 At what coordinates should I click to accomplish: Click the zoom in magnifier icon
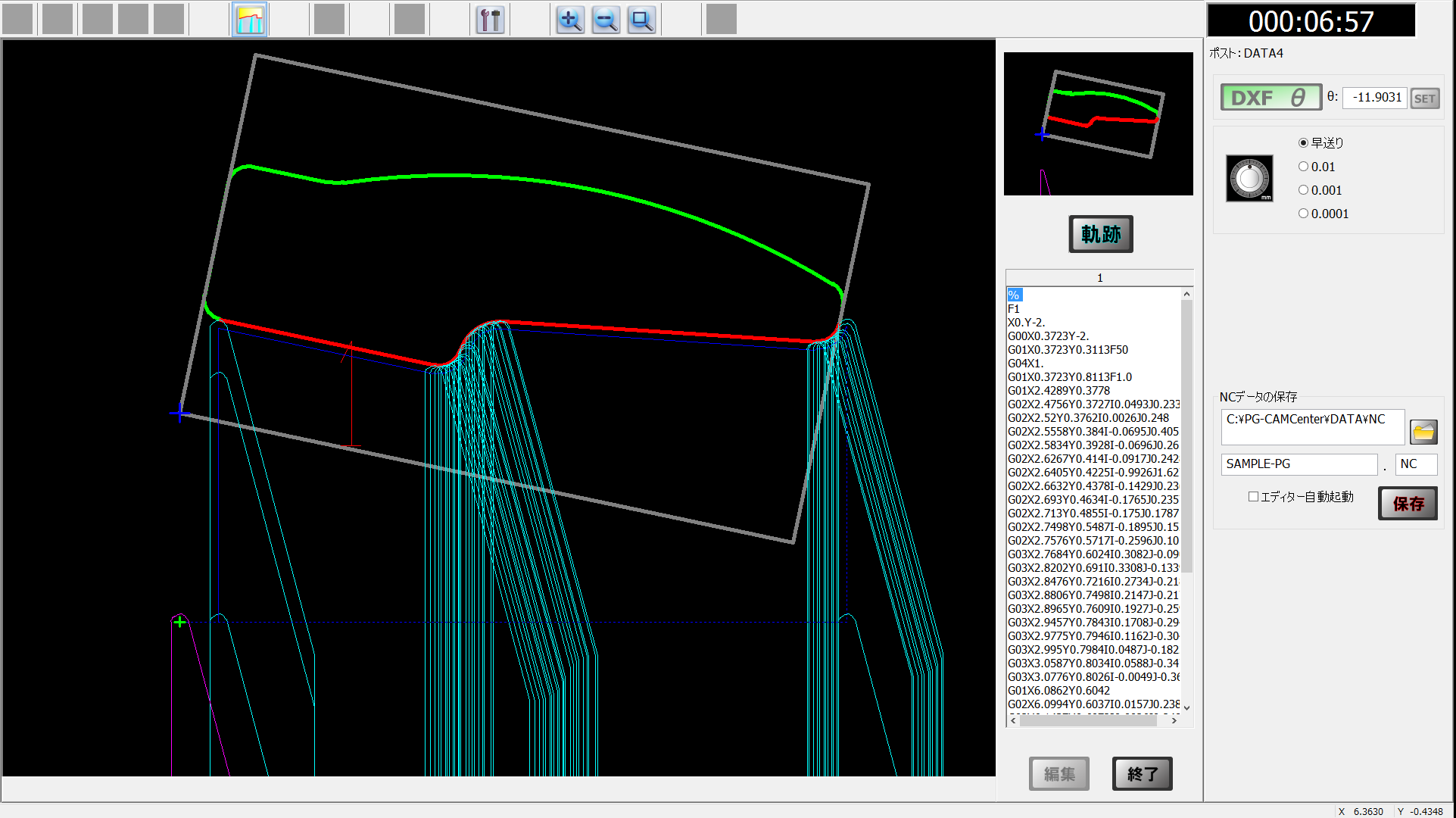click(570, 20)
